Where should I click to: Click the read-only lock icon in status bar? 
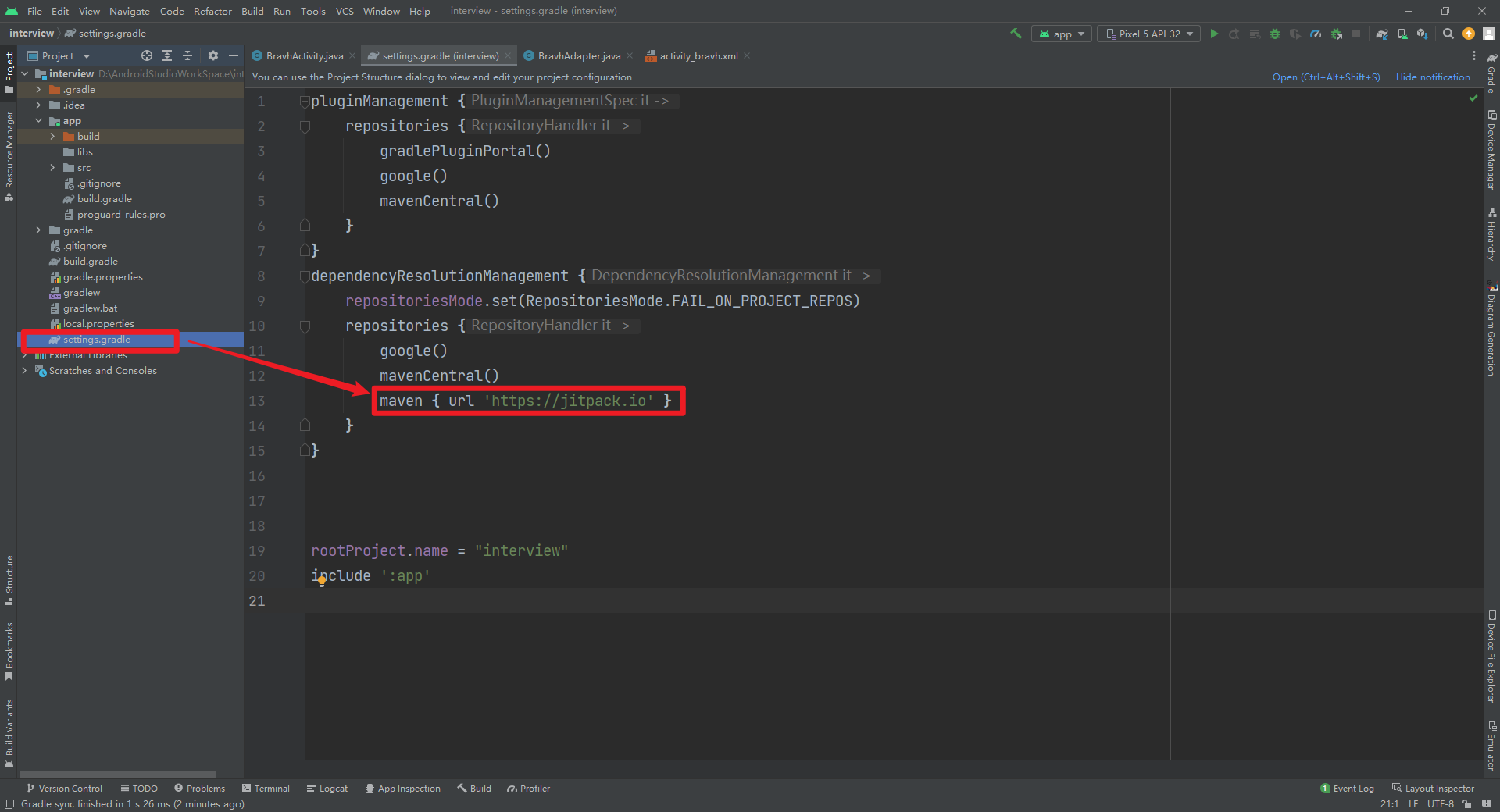point(1467,803)
